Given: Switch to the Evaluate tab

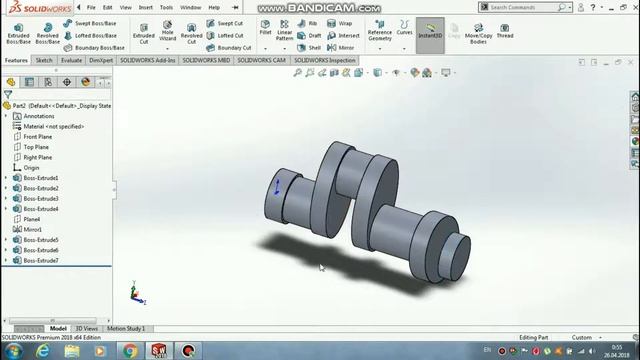Looking at the screenshot, I should (71, 60).
